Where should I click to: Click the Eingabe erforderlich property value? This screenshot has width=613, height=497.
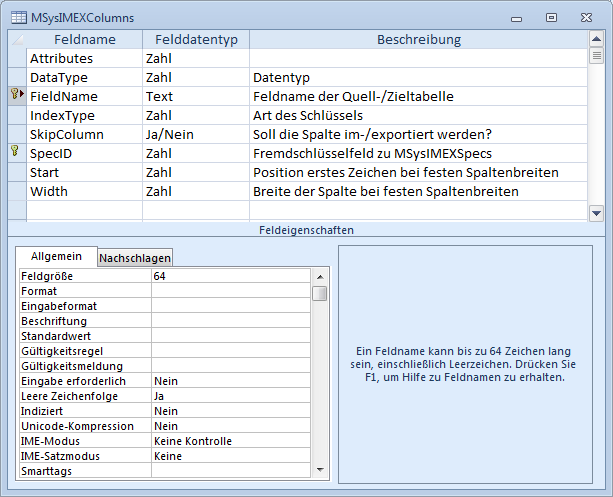[230, 381]
